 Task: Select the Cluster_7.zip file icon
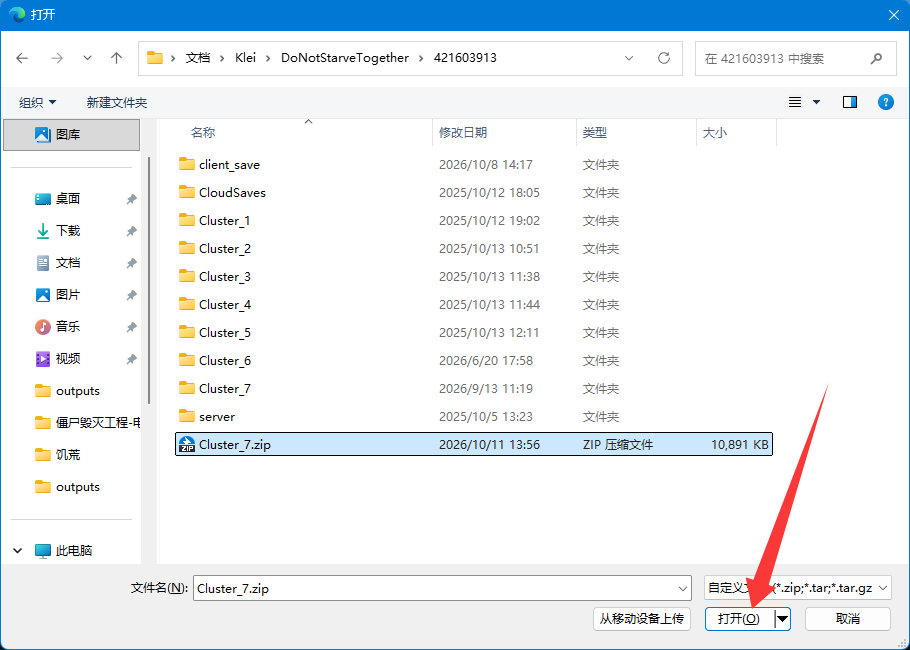[187, 445]
